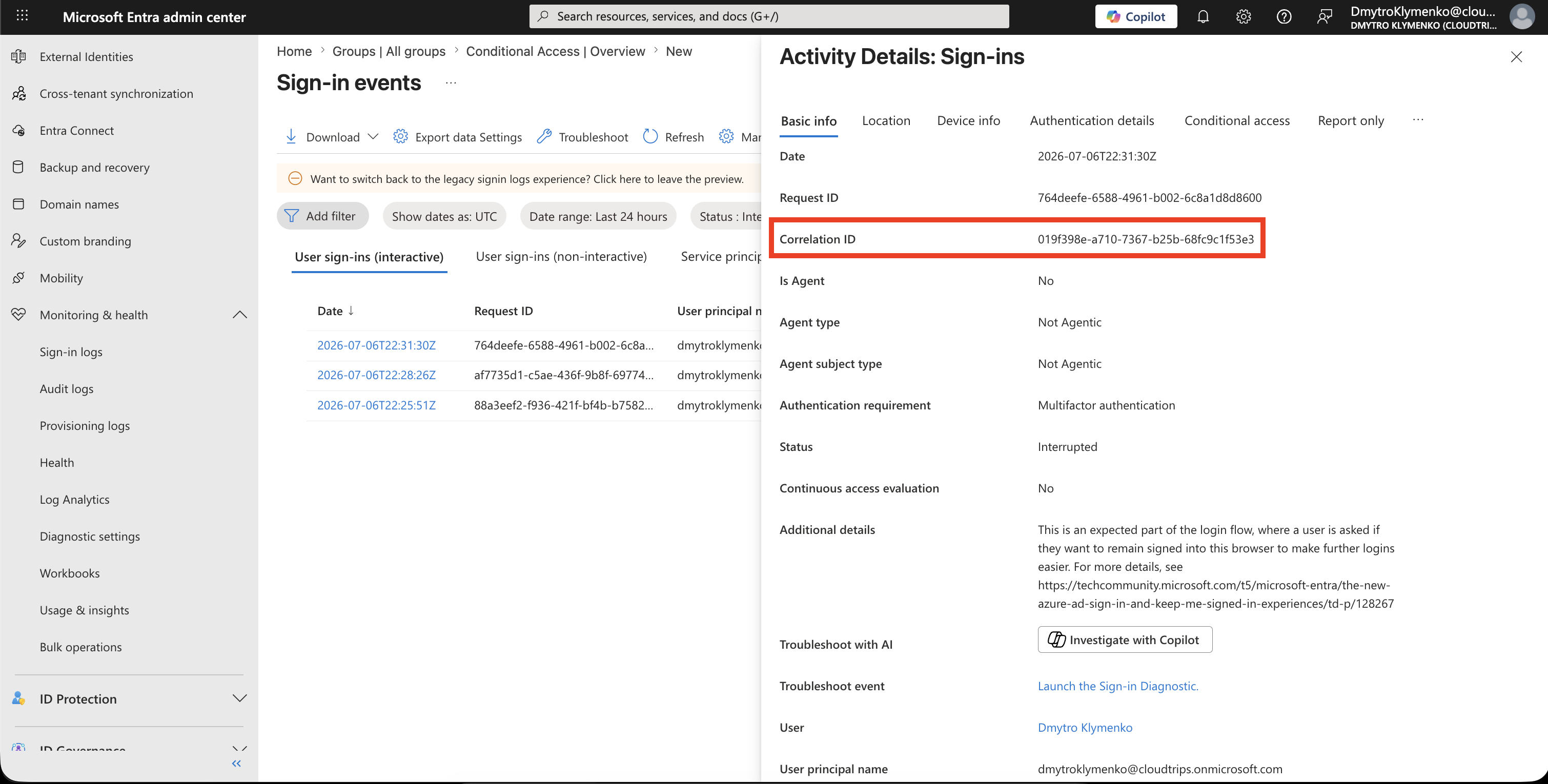Open sign-in entry 2026-07-06T22:31:30Z
The image size is (1548, 784).
[376, 345]
